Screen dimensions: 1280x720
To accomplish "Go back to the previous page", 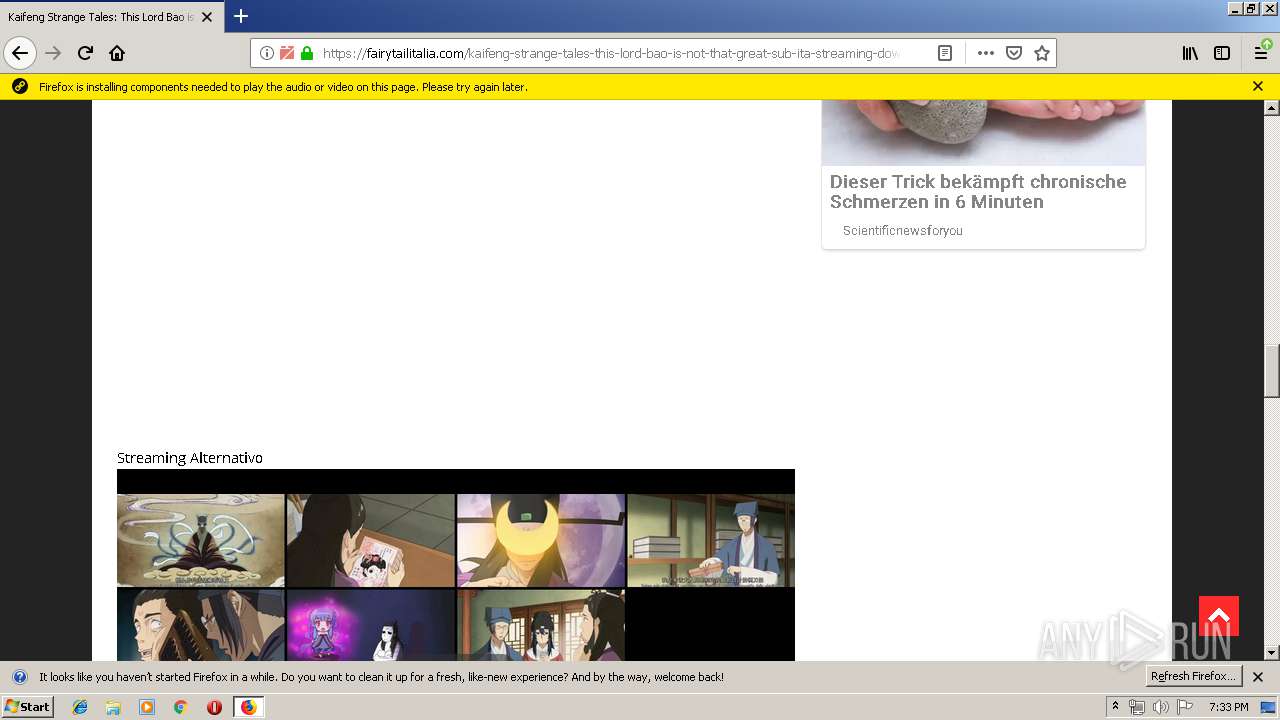I will coord(20,53).
